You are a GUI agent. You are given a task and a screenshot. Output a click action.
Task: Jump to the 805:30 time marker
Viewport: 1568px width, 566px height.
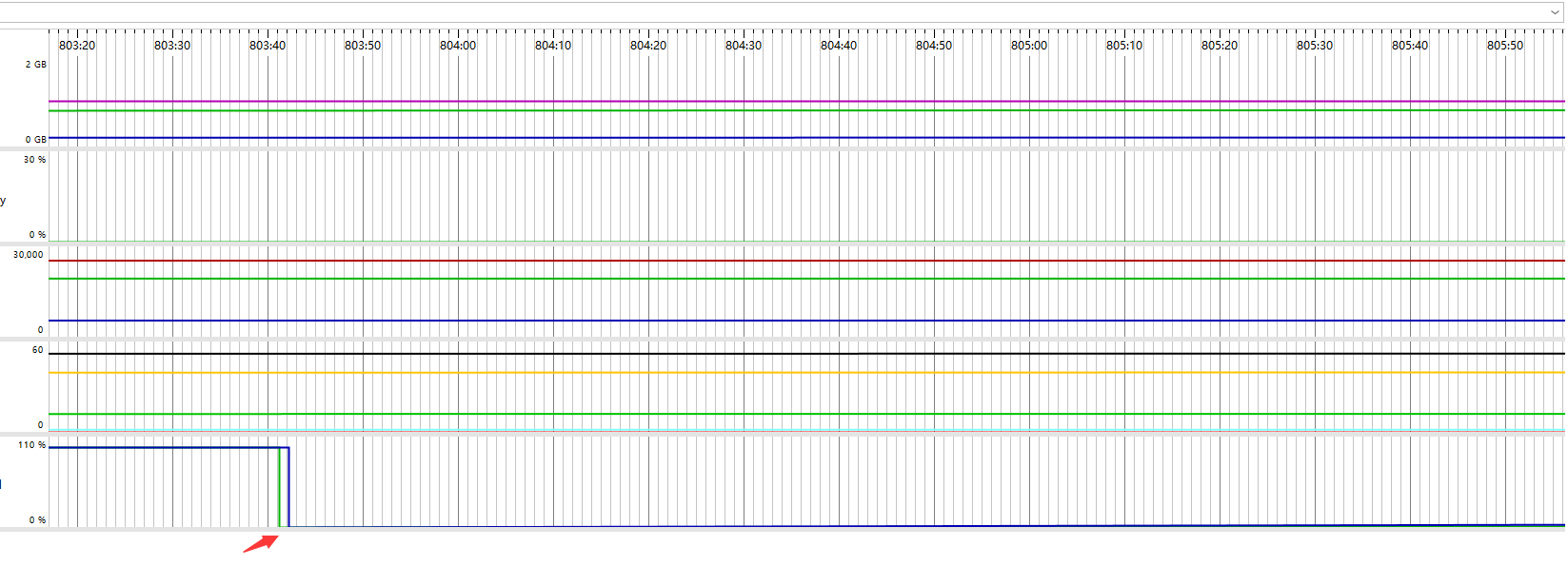click(1315, 46)
